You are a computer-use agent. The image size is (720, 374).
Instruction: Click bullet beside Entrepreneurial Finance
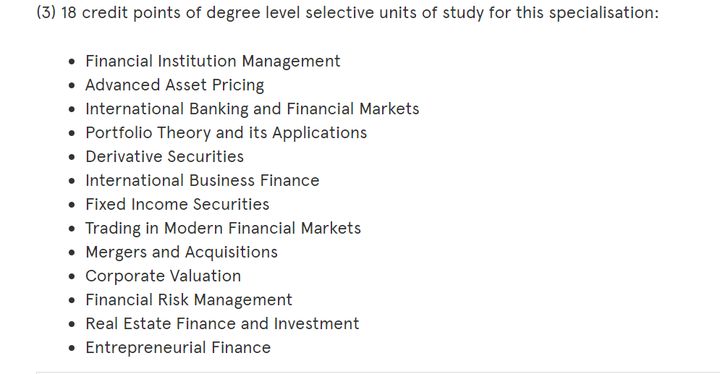pyautogui.click(x=71, y=348)
